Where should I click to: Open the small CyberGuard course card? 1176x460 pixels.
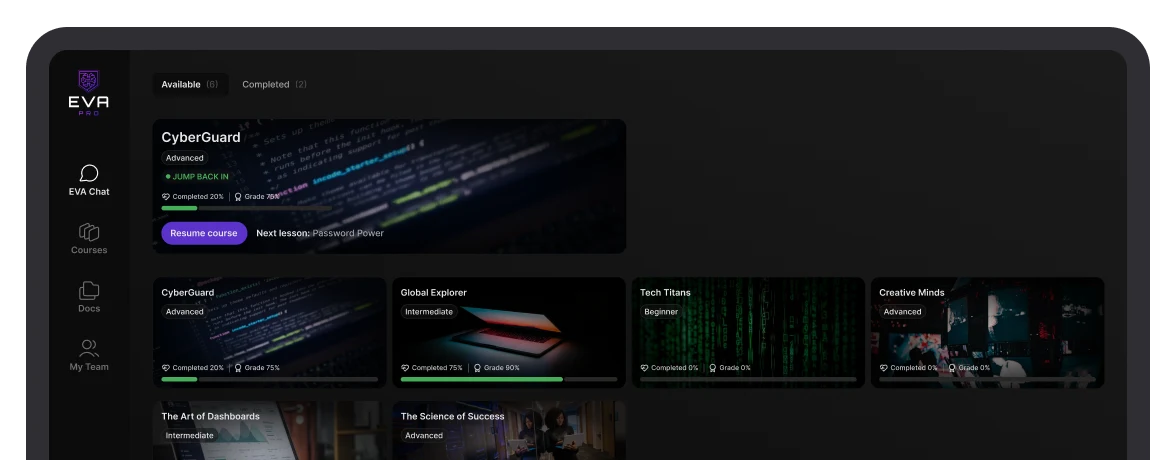coord(269,332)
